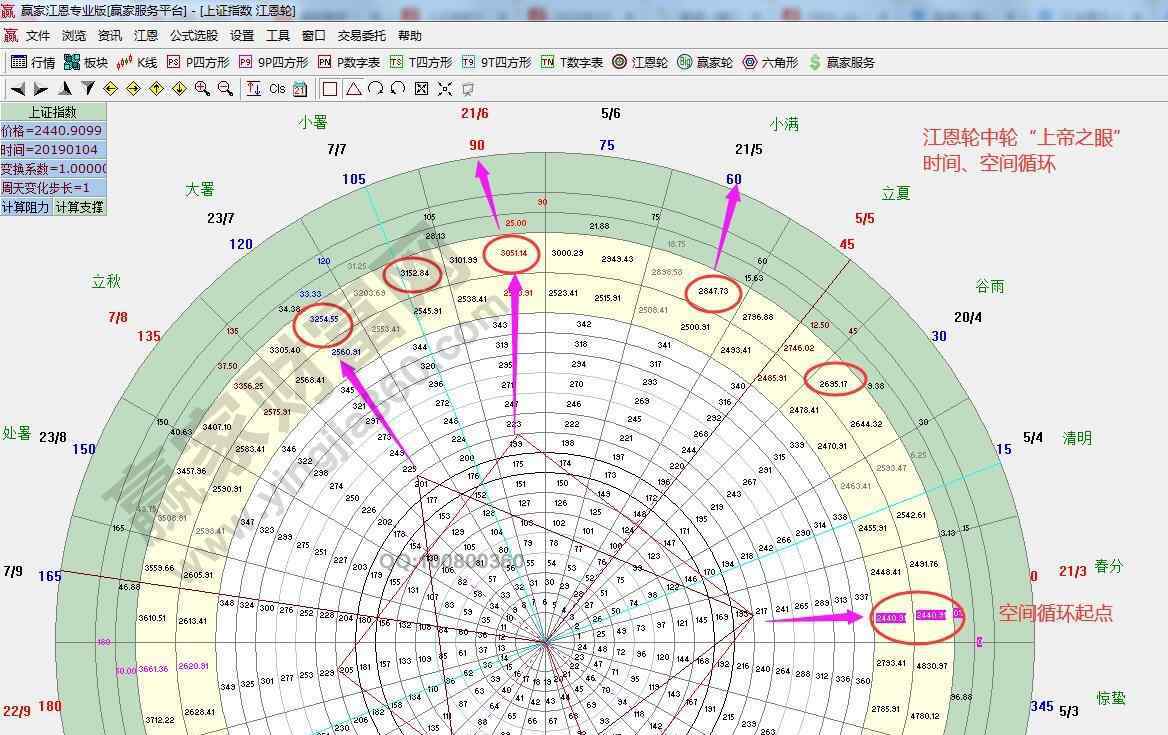Screen dimensions: 1168x735
Task: Click the black left arrow icon
Action: tap(18, 89)
